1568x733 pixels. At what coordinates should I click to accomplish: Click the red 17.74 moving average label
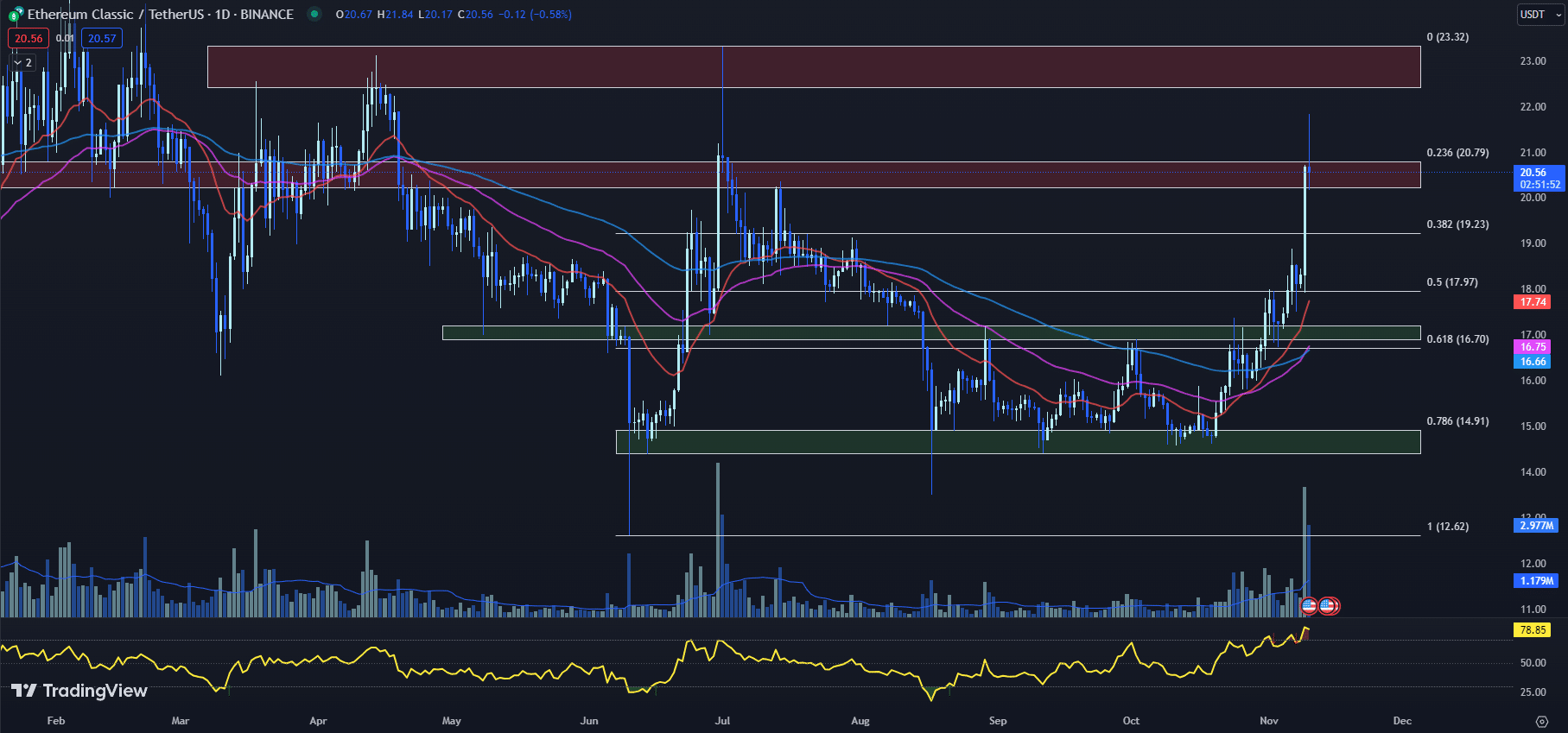(x=1533, y=302)
